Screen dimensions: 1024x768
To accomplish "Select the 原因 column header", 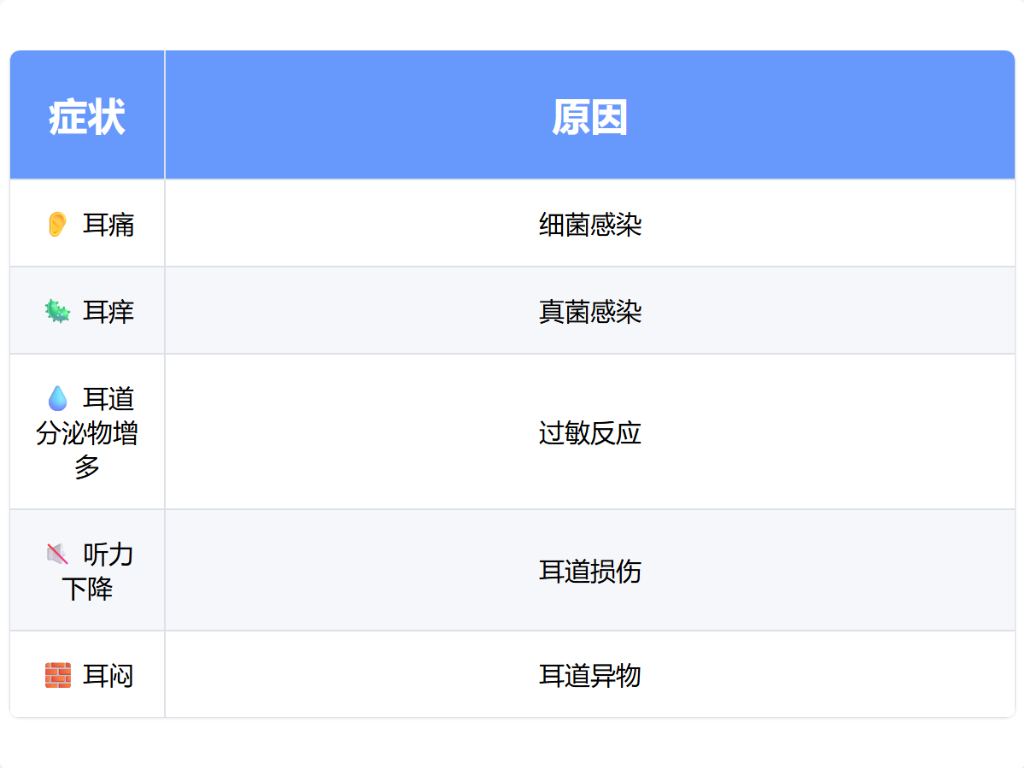I will click(x=590, y=117).
